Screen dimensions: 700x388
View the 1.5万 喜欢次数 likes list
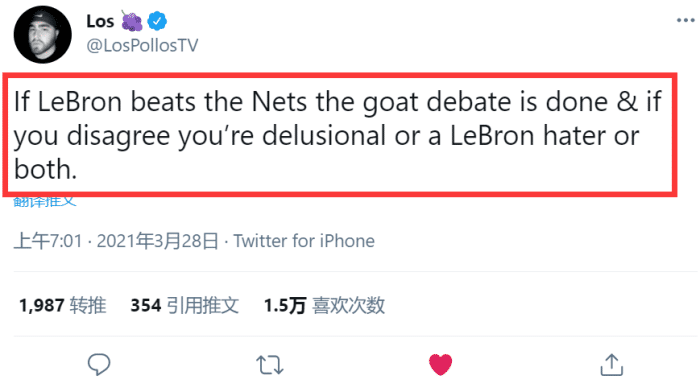(324, 305)
